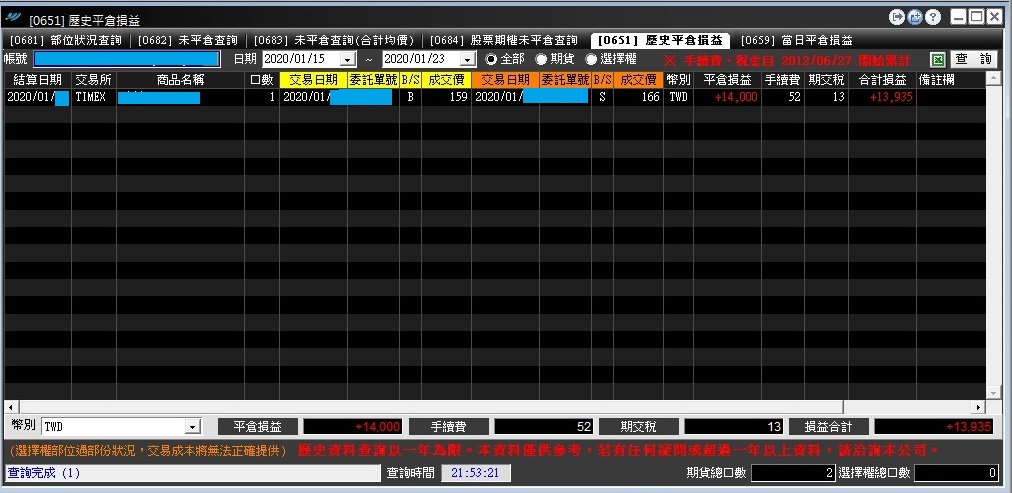Click the horizontal scroll-left arrow

click(x=10, y=408)
